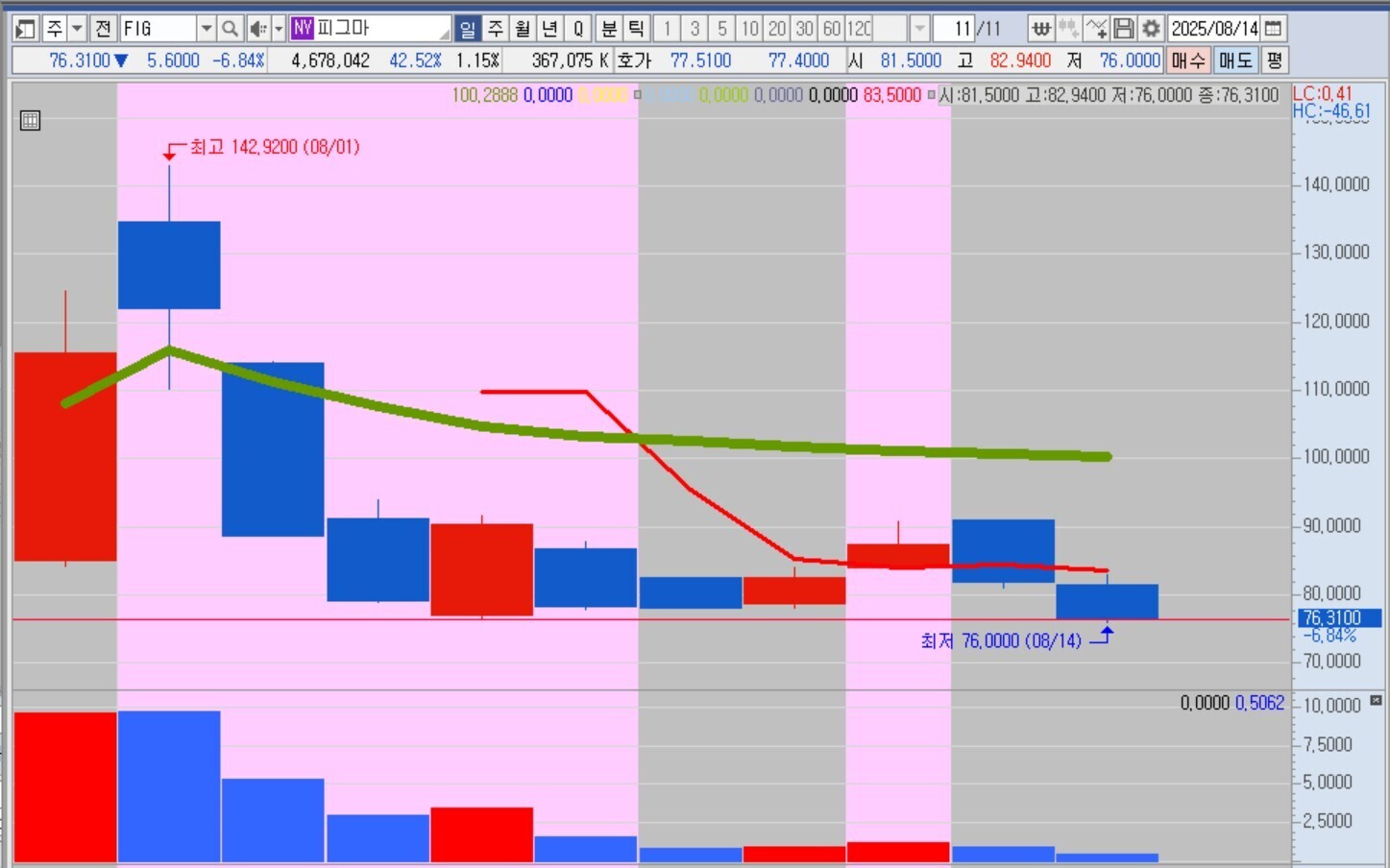Choose the 5 interval button
The width and height of the screenshot is (1390, 868).
point(722,29)
